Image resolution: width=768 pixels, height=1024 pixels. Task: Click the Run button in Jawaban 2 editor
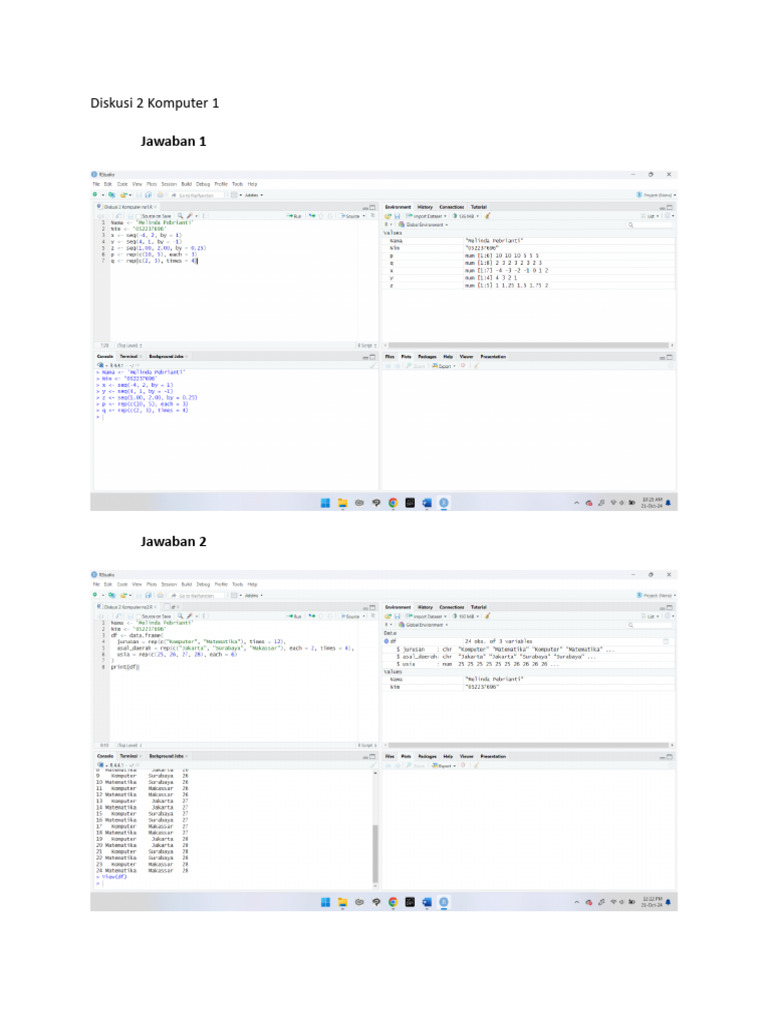[295, 616]
